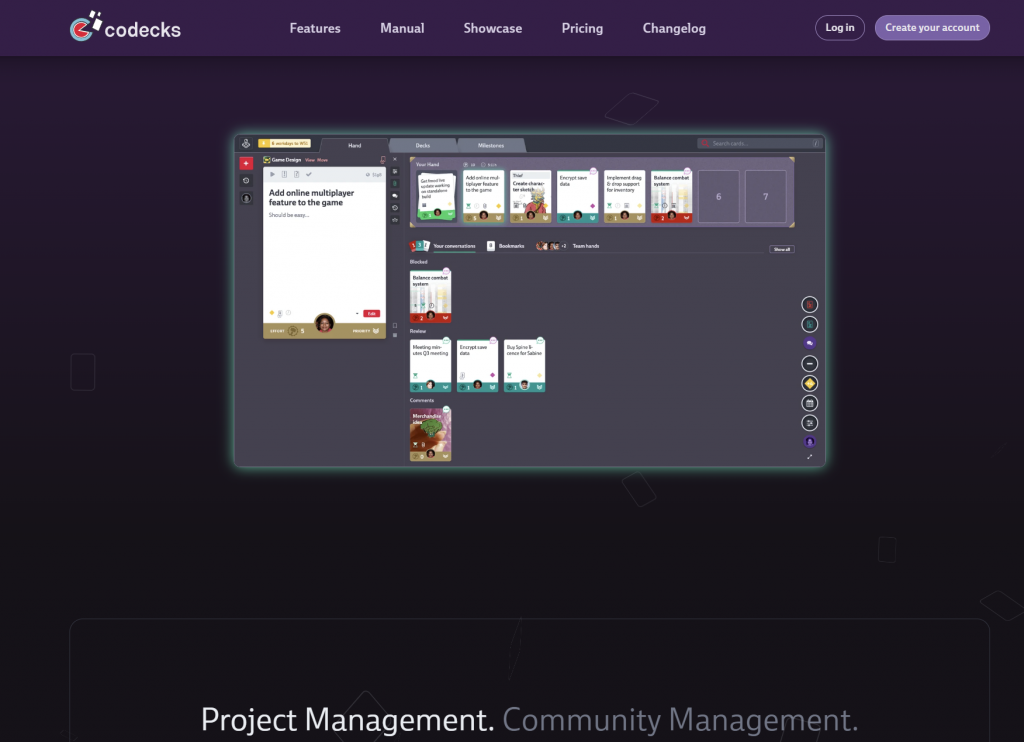Click the user avatar in left sidebar

point(246,198)
